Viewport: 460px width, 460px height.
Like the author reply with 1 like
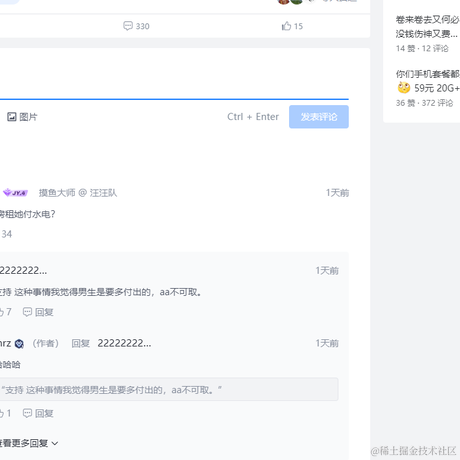[x=6, y=413]
